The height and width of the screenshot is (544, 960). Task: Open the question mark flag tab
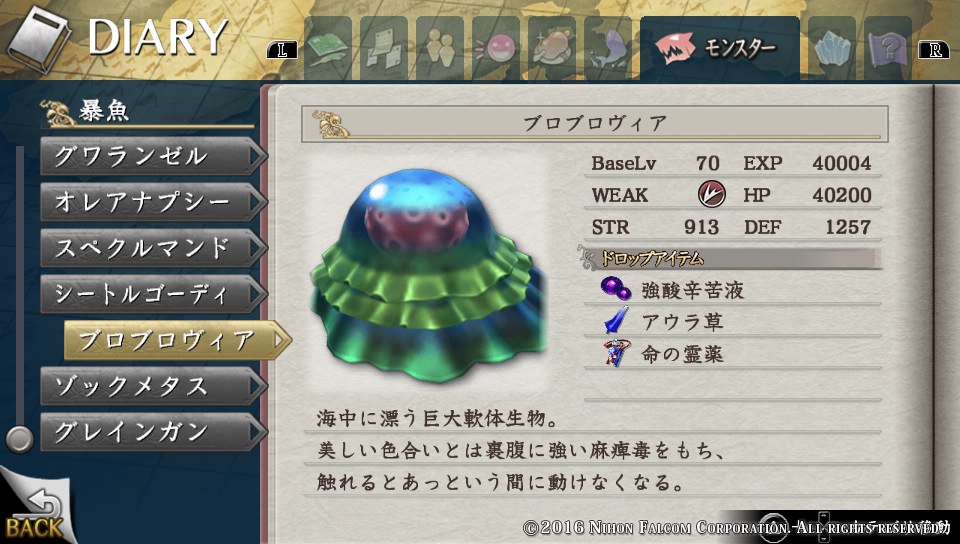click(888, 48)
